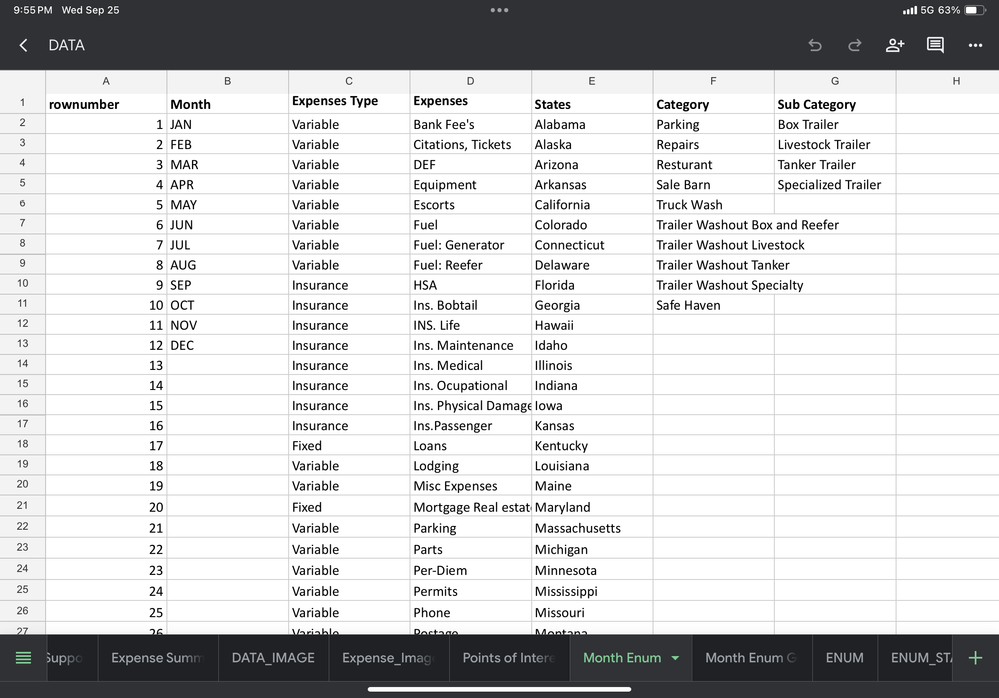Viewport: 999px width, 698px height.
Task: Select row 13 header
Action: pos(22,344)
